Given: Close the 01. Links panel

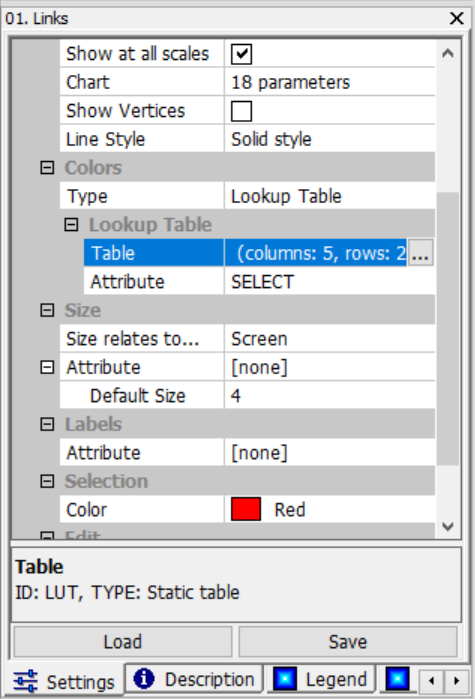Looking at the screenshot, I should point(457,18).
